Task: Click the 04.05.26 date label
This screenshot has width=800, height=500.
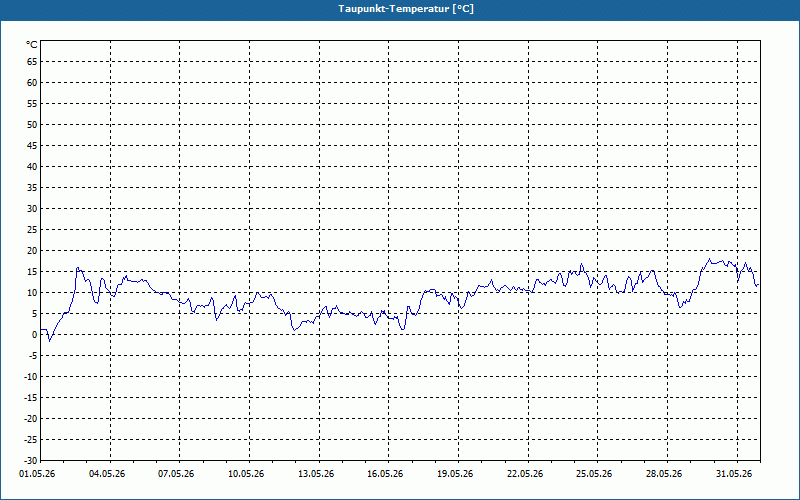Action: pyautogui.click(x=107, y=474)
